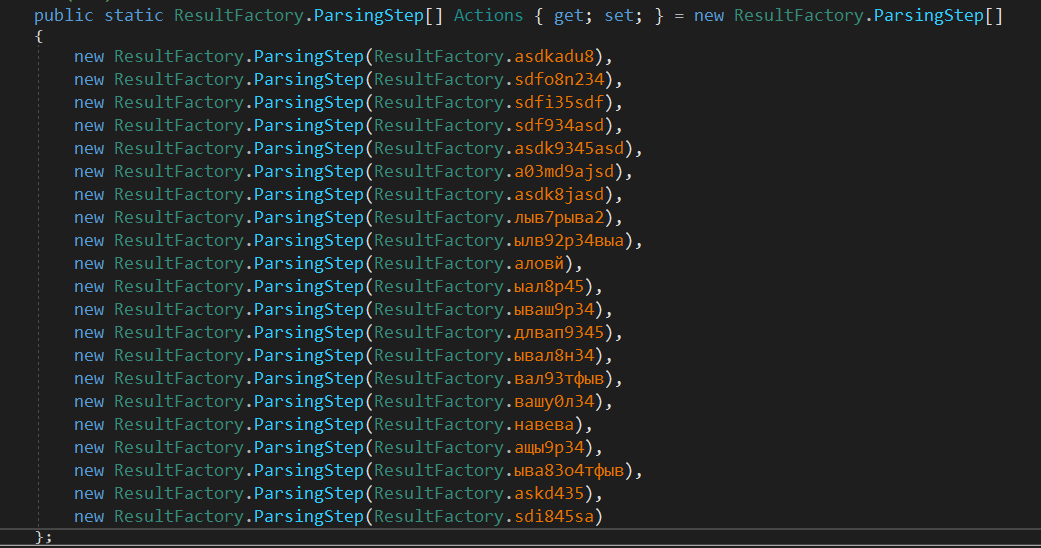Click the длвап9345 method reference
The width and height of the screenshot is (1041, 548).
point(556,332)
